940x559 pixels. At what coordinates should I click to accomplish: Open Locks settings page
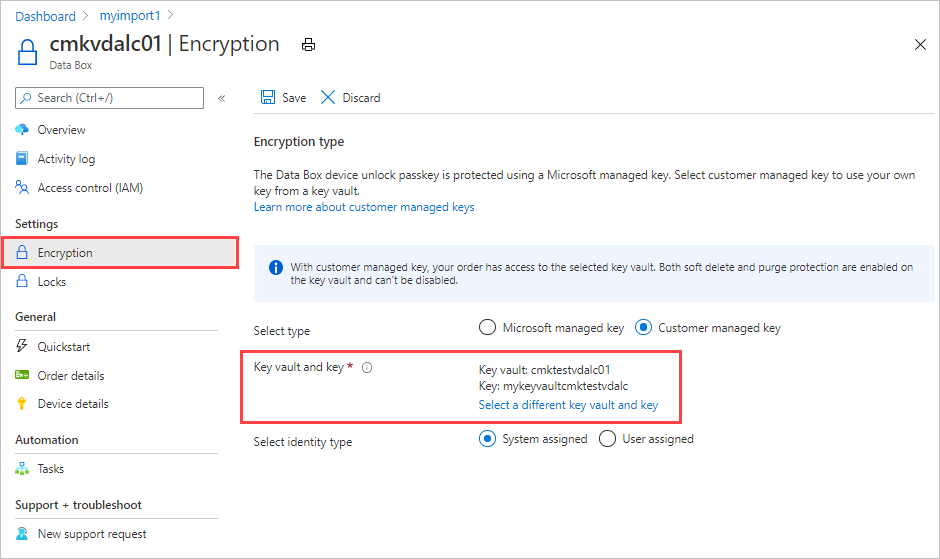coord(51,282)
